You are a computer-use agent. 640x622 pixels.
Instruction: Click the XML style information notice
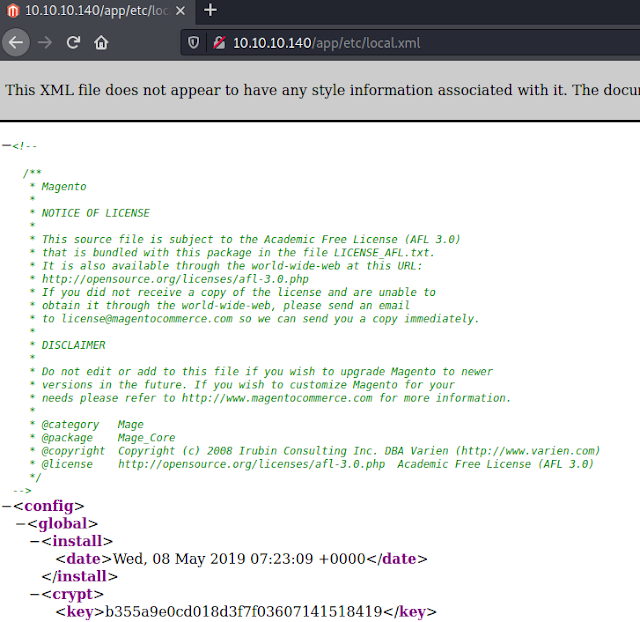(322, 90)
